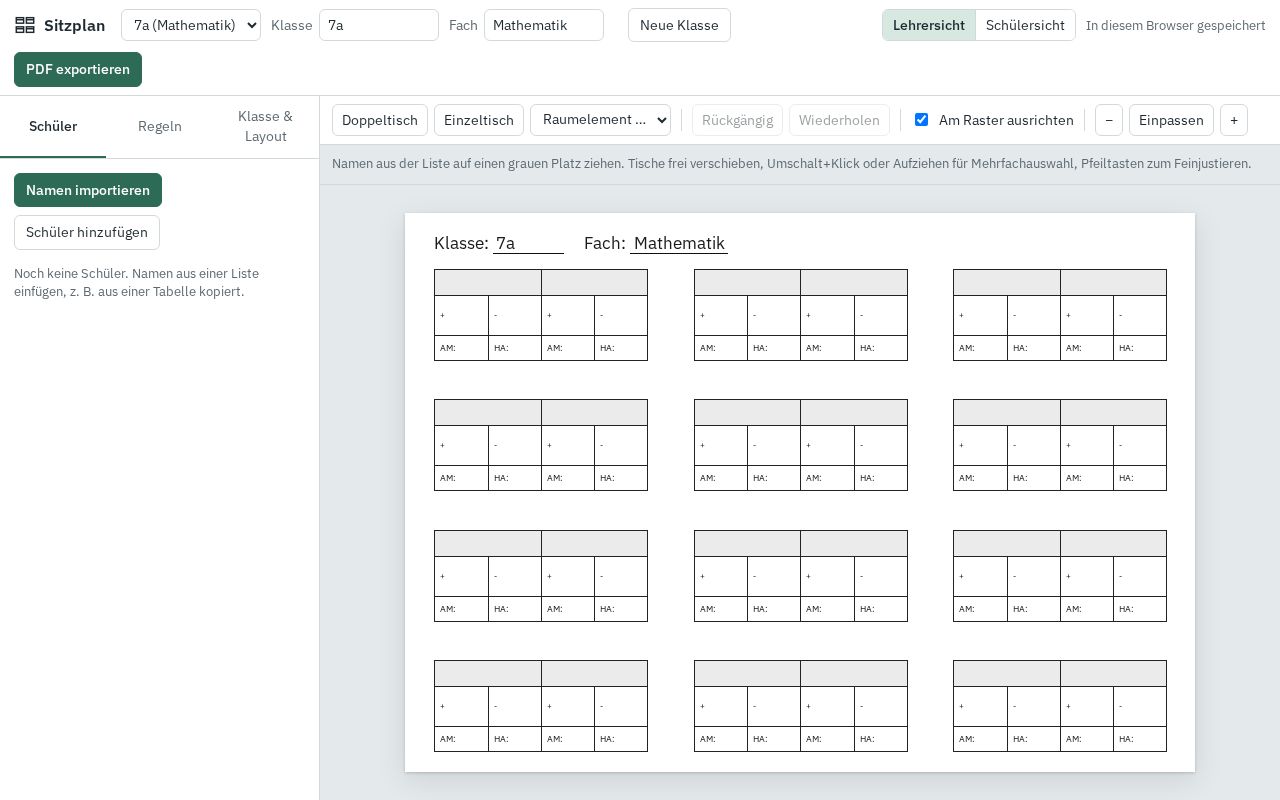Click PDF exportieren button
The width and height of the screenshot is (1280, 800).
point(78,70)
